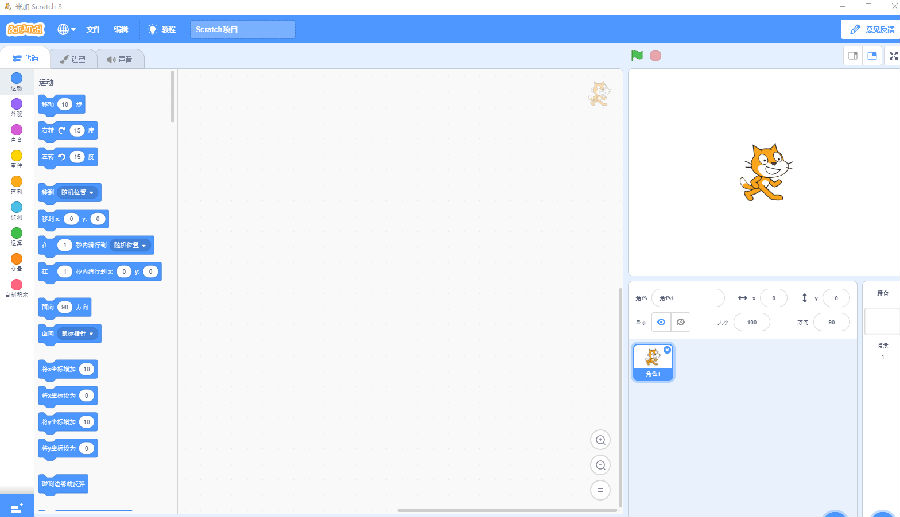The image size is (900, 517).
Task: Select the purple Looks block category
Action: 16,105
